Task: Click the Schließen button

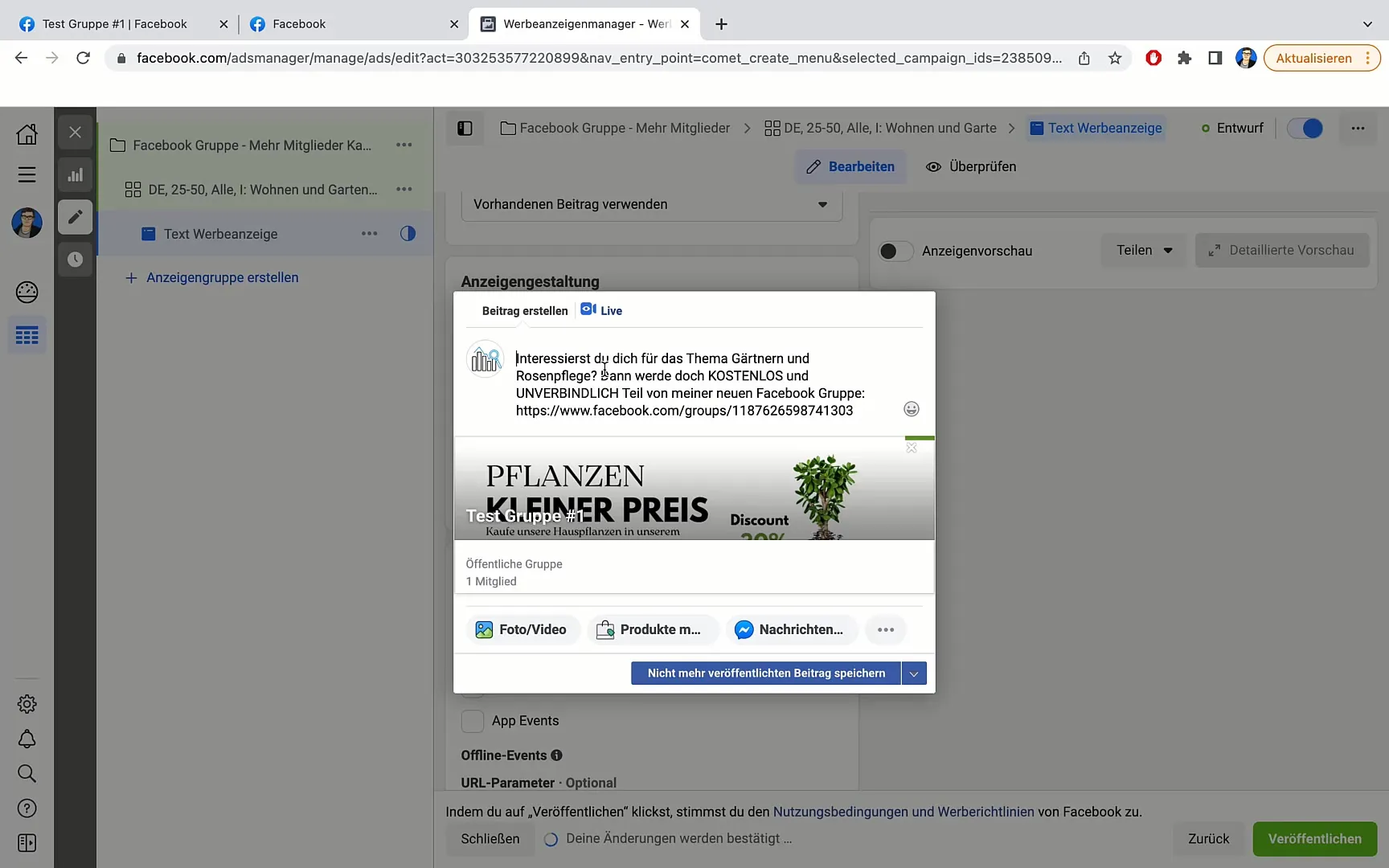Action: pyautogui.click(x=490, y=839)
